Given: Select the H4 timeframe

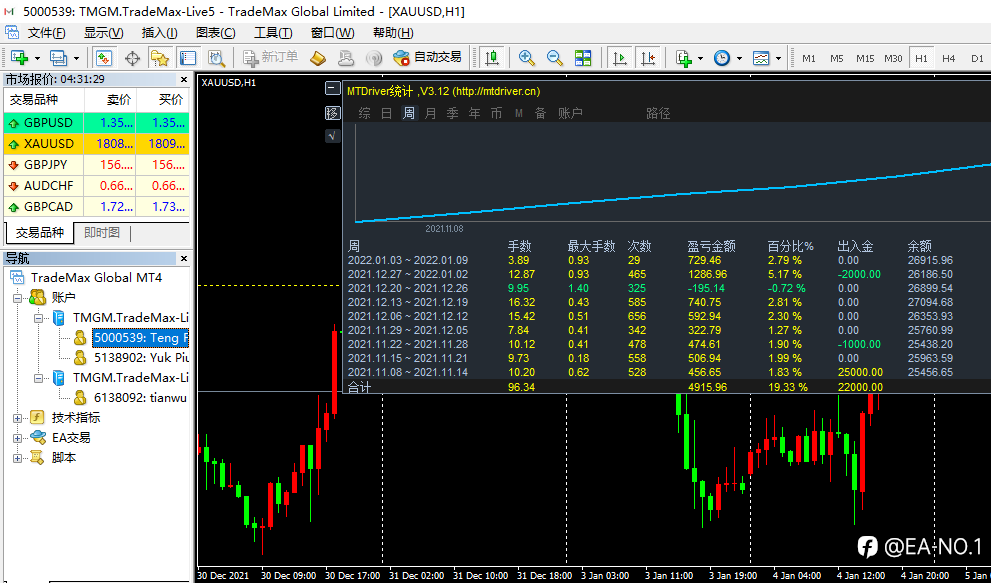Looking at the screenshot, I should (x=949, y=58).
